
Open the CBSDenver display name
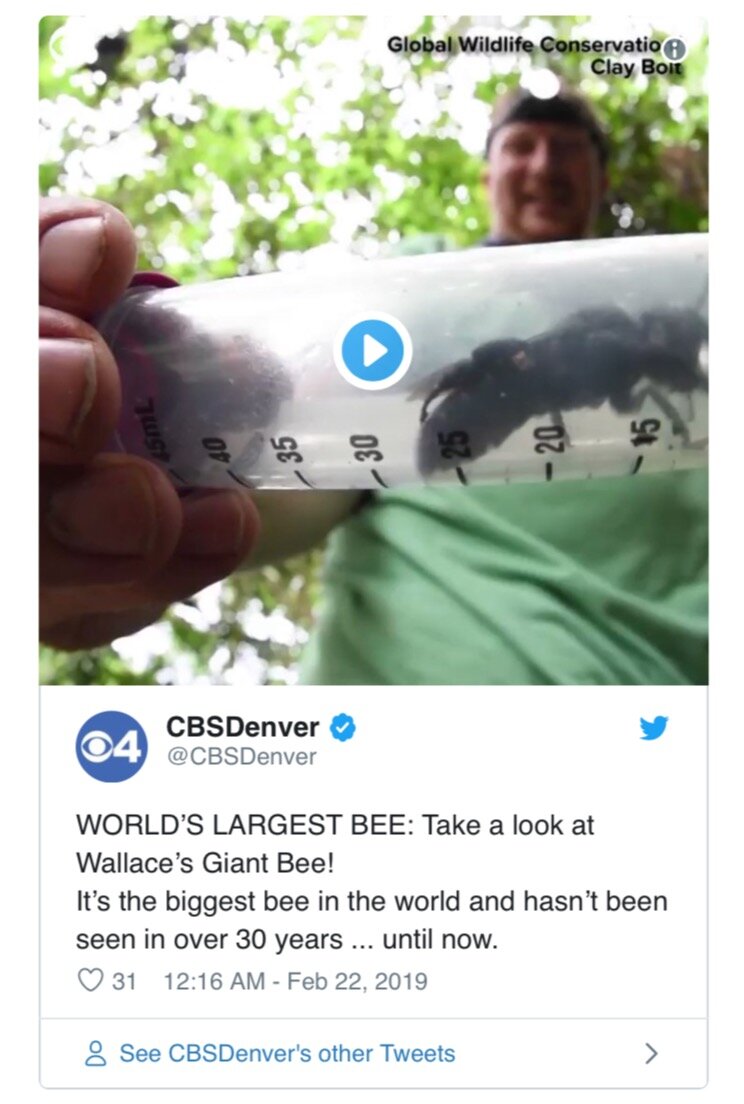[243, 727]
